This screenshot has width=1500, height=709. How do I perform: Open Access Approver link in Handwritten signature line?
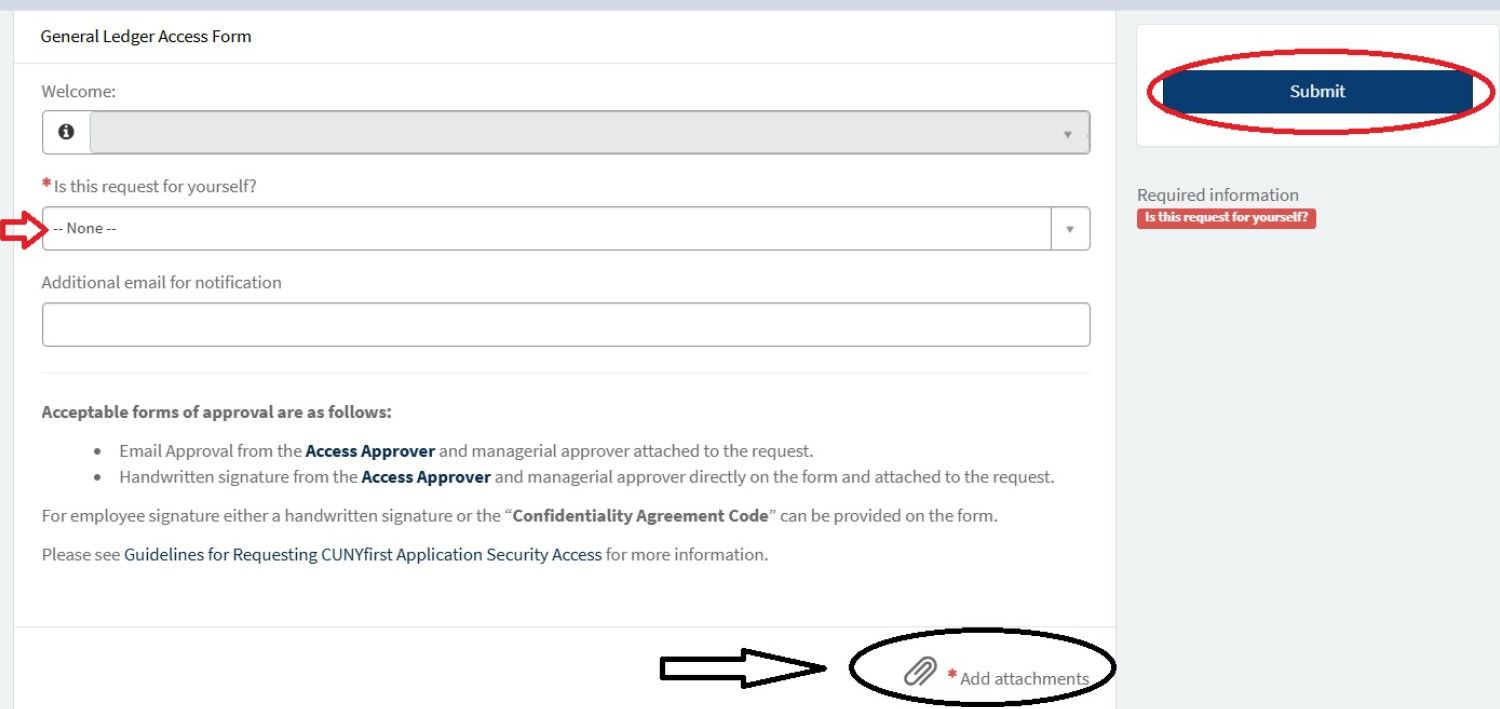tap(426, 477)
